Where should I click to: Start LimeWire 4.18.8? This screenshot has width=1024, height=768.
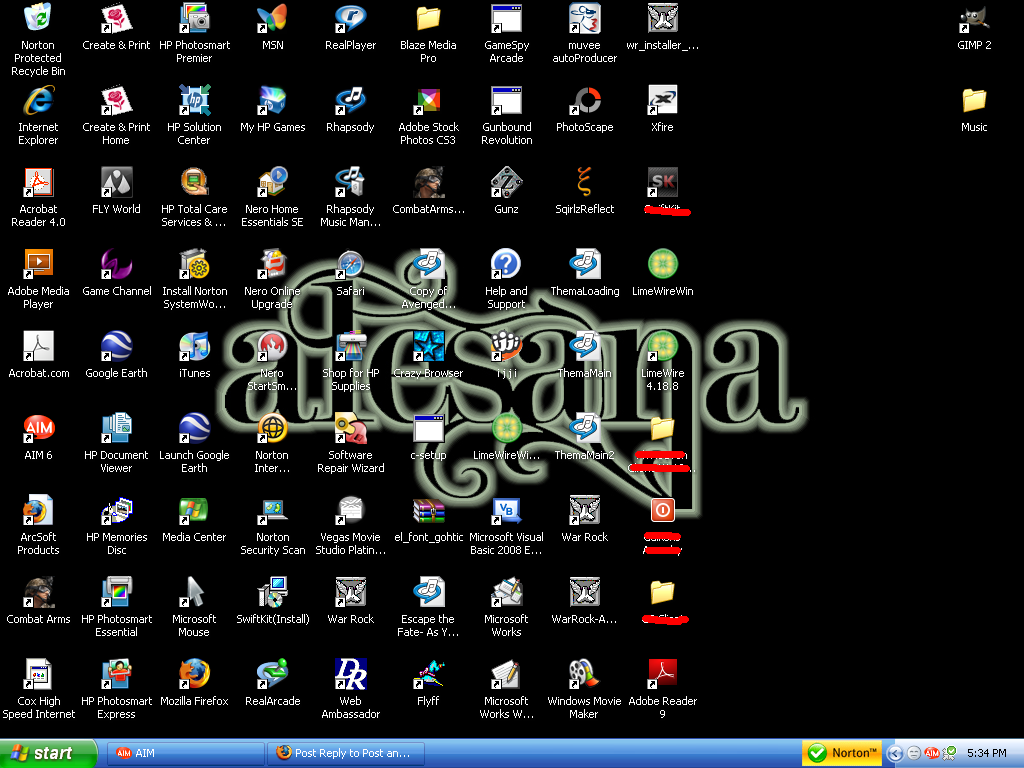pos(661,350)
